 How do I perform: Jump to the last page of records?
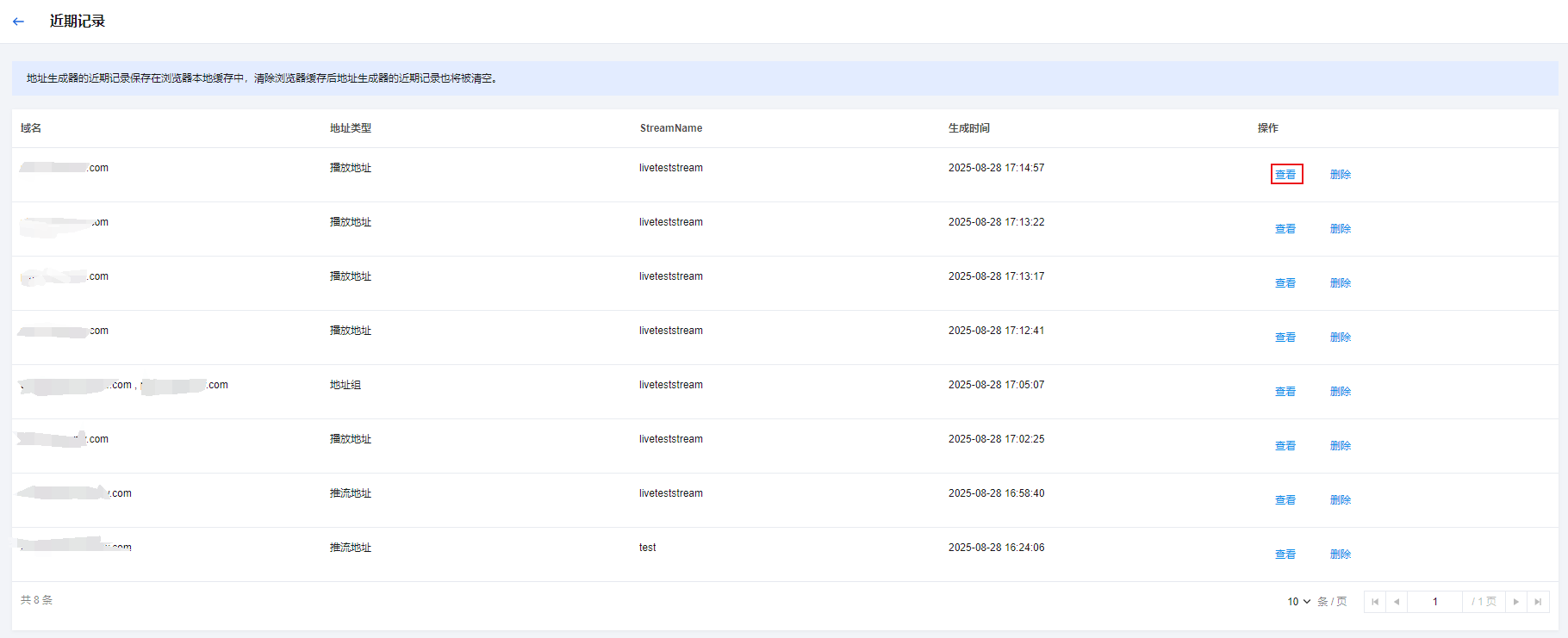tap(1538, 602)
